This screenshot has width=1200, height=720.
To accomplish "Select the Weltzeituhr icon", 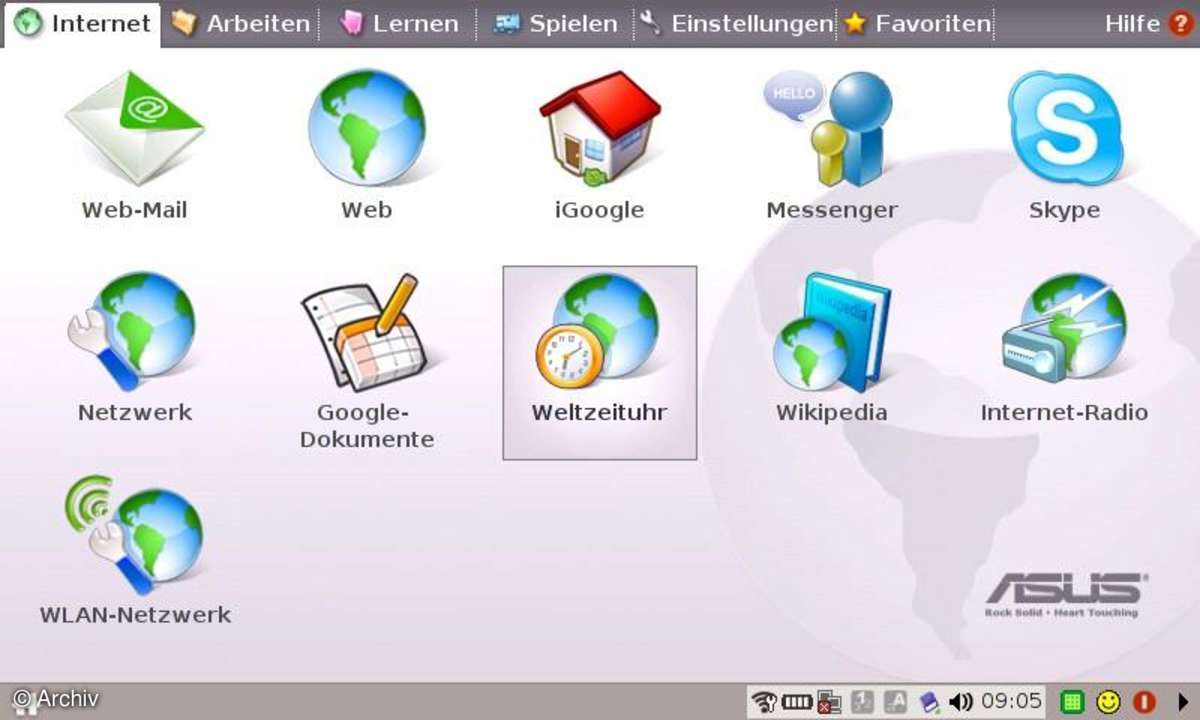I will pos(599,362).
